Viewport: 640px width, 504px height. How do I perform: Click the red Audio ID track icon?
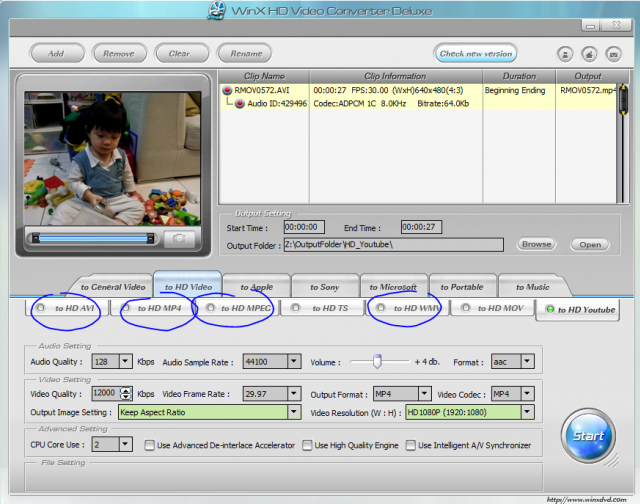coord(240,104)
